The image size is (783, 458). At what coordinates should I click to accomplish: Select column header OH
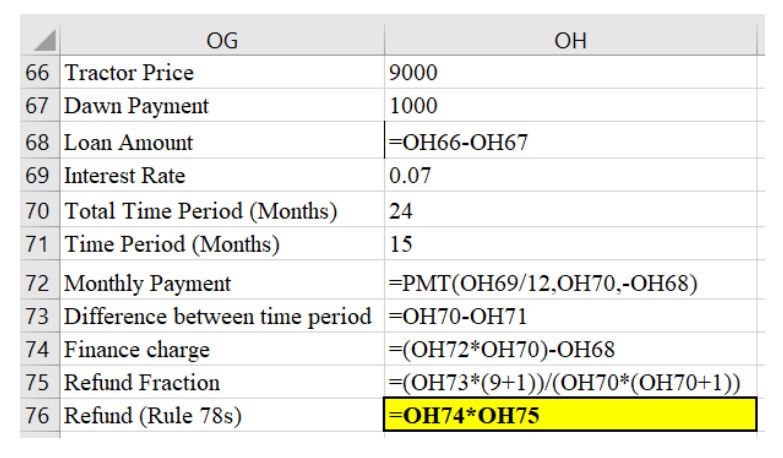click(x=570, y=40)
